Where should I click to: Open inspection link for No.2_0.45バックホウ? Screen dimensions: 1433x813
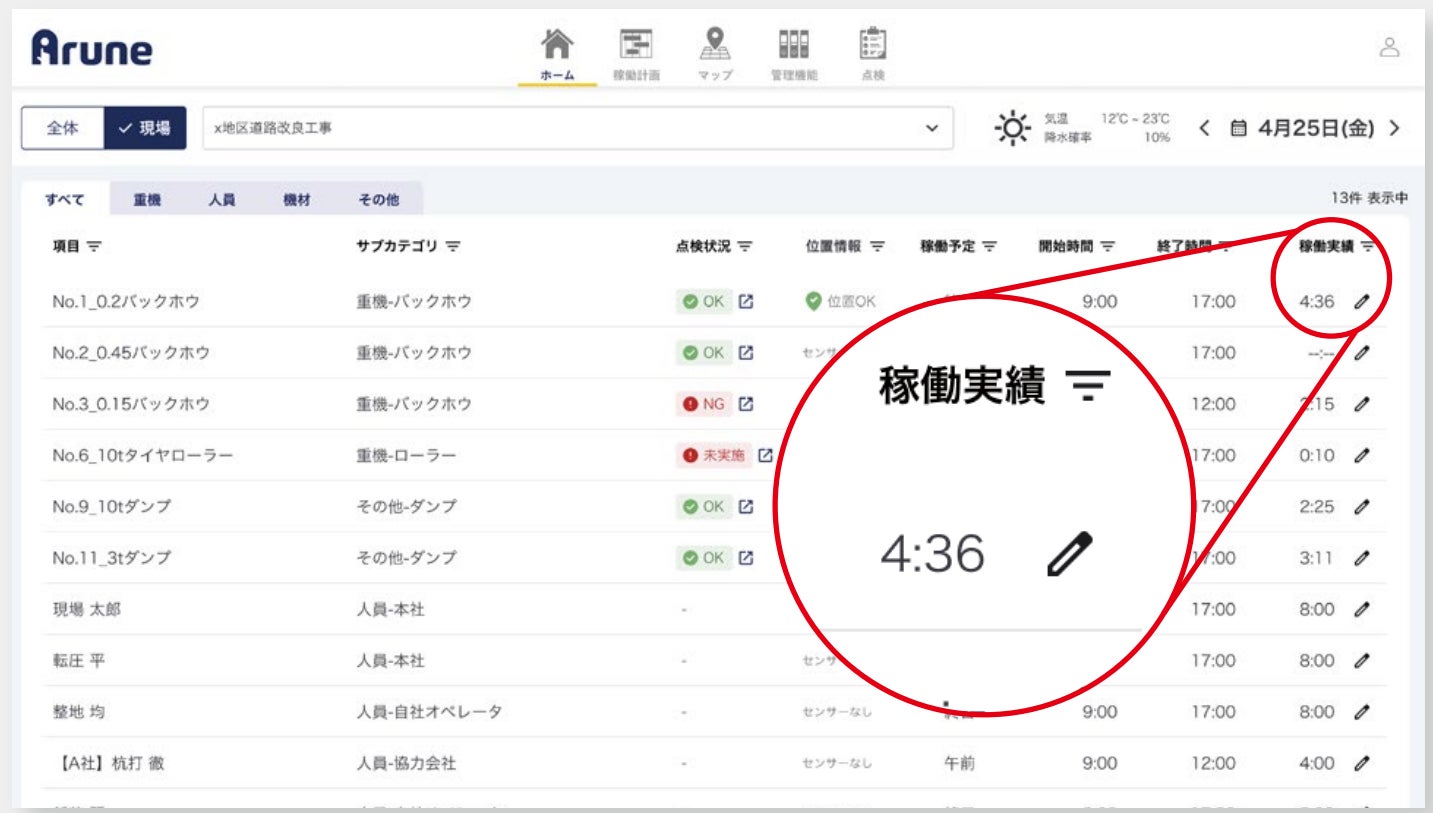tap(745, 352)
